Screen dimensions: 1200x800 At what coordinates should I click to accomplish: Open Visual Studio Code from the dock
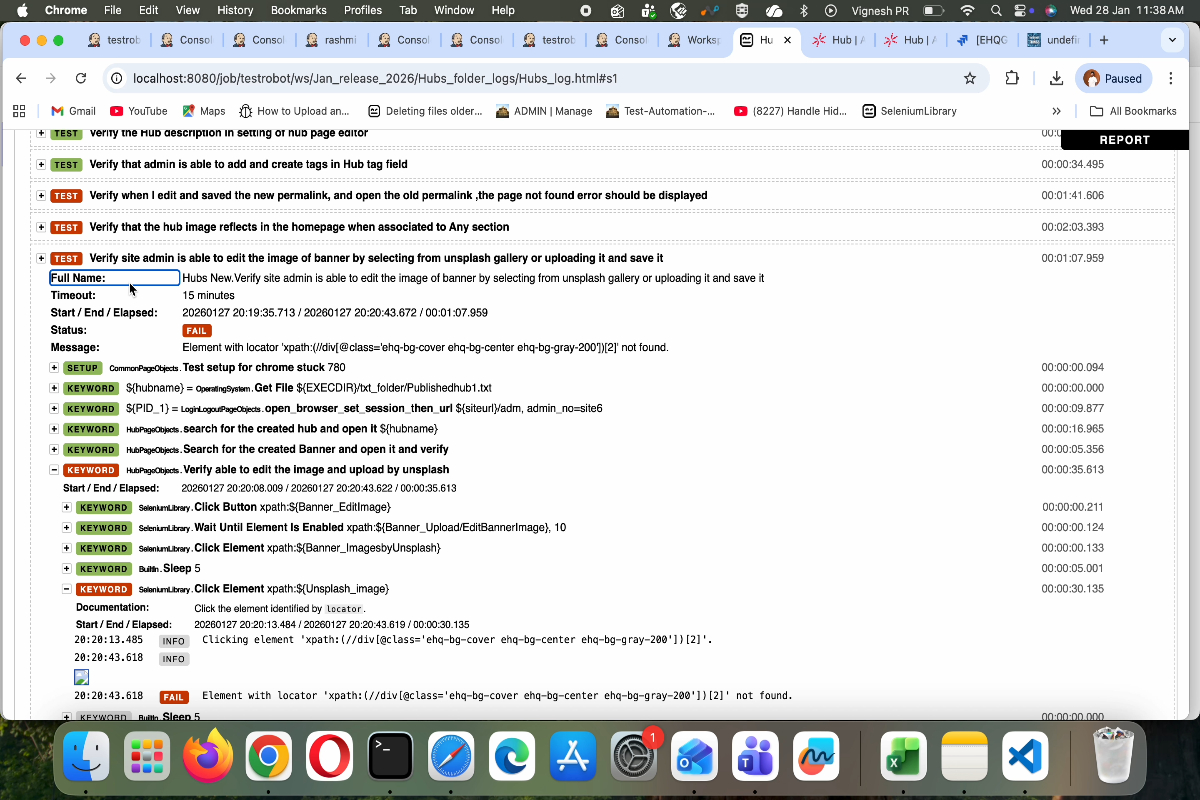(x=1026, y=756)
